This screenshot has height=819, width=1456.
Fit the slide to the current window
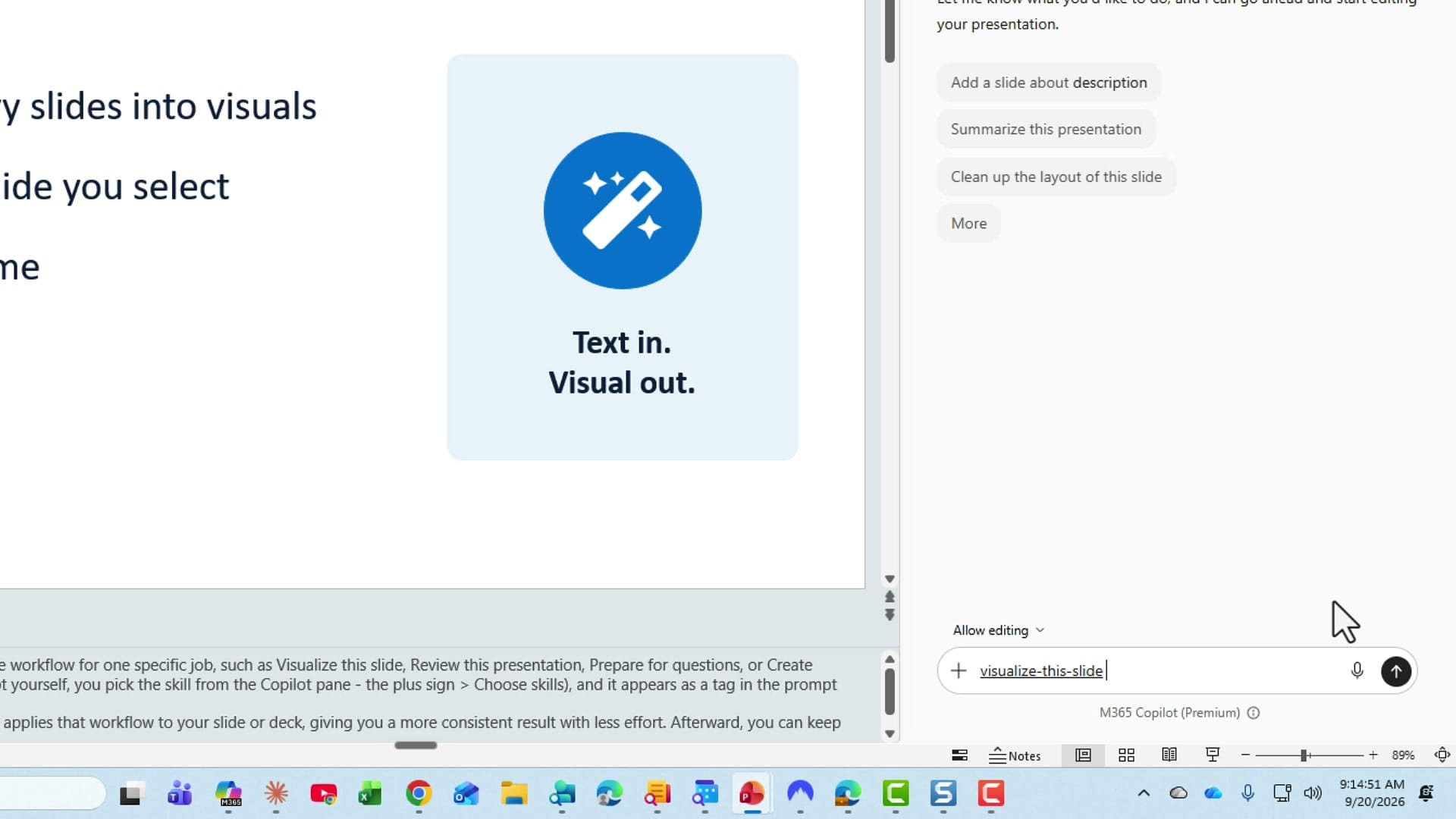1442,755
